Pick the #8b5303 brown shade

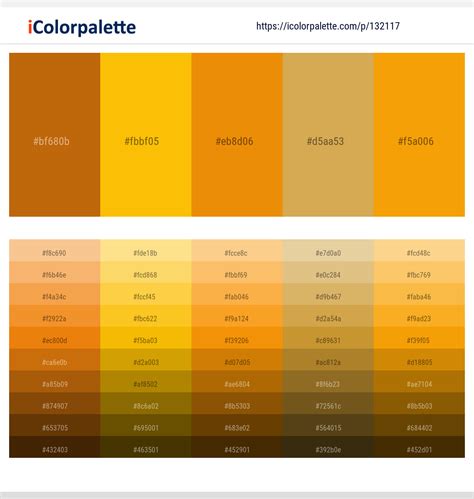click(x=237, y=403)
